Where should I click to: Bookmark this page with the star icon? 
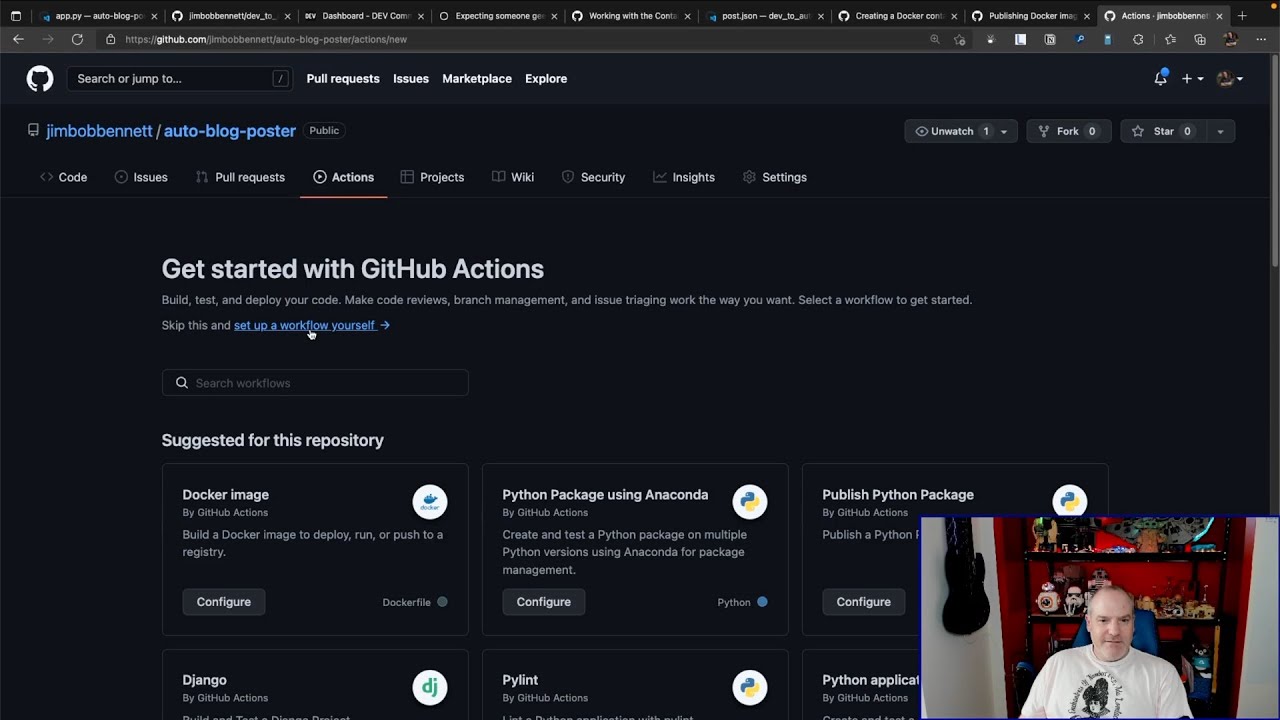[x=960, y=39]
